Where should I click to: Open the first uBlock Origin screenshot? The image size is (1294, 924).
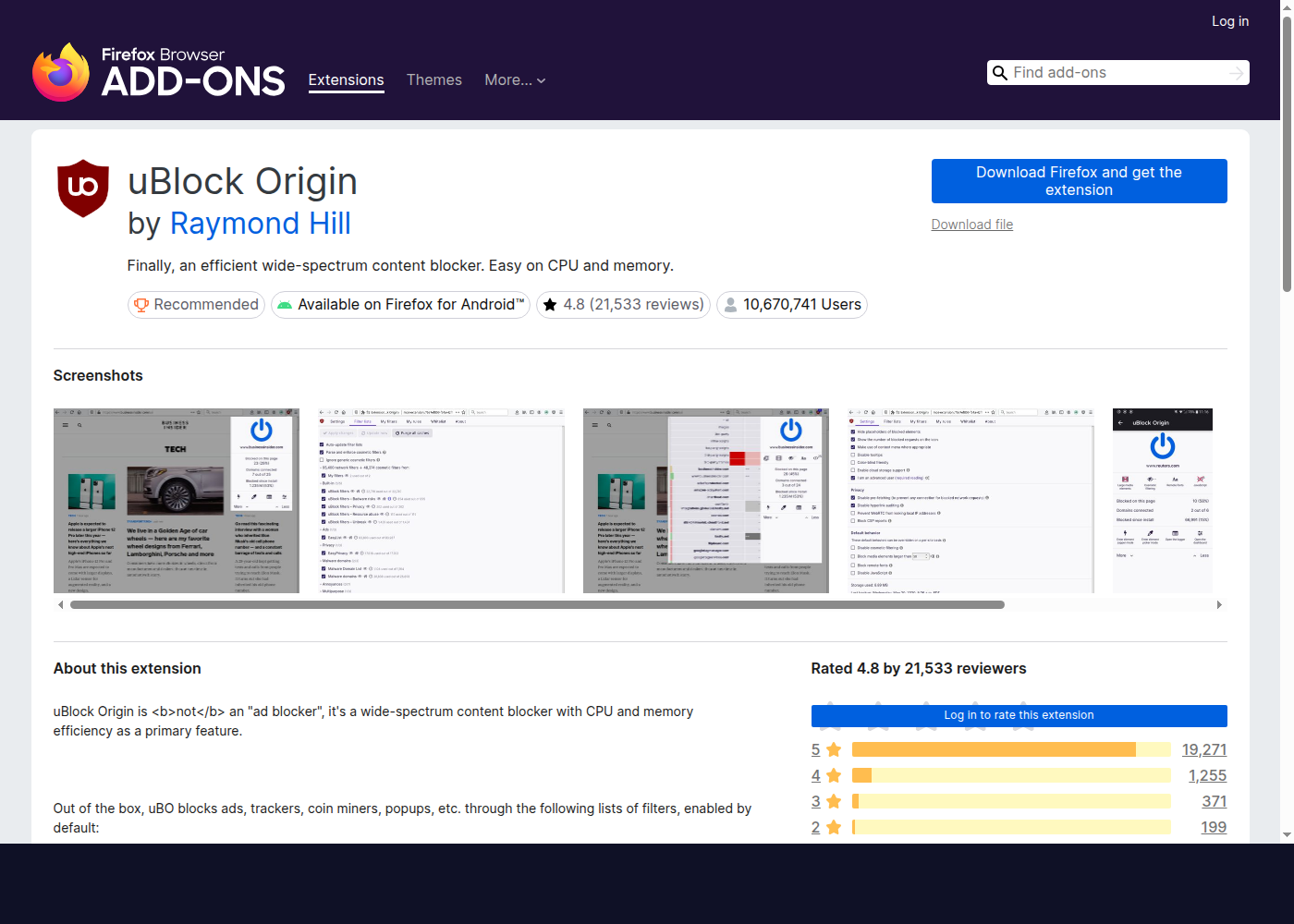(x=176, y=500)
